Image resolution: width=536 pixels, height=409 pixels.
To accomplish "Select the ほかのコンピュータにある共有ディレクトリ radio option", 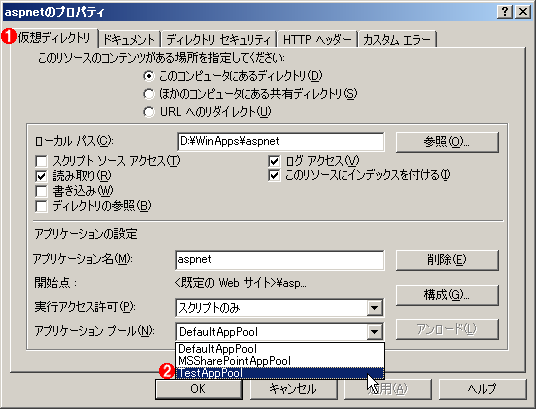I will 149,94.
